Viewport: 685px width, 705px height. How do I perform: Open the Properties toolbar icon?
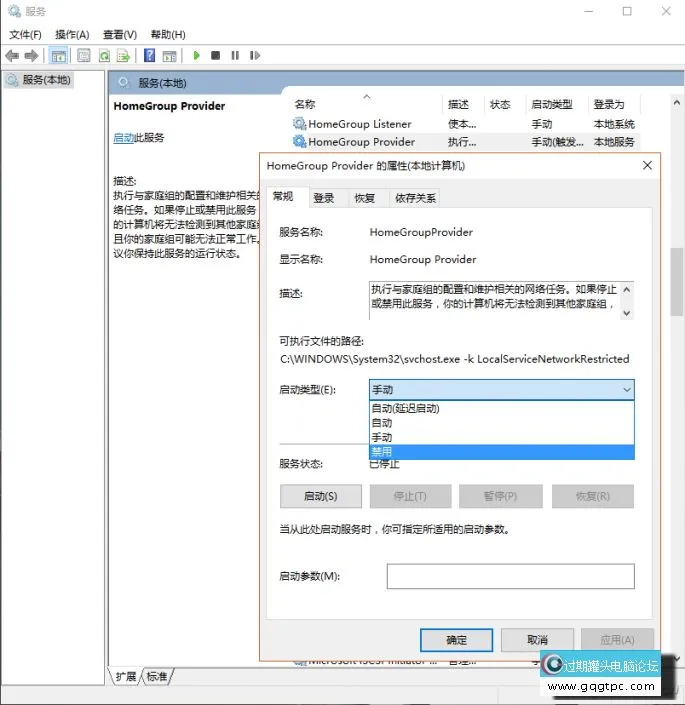(84, 56)
